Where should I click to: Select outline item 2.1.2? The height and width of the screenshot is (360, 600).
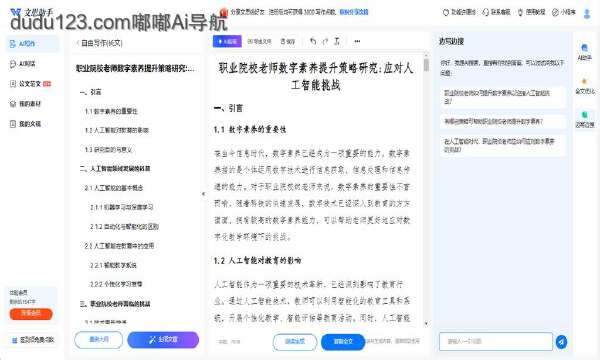click(124, 226)
